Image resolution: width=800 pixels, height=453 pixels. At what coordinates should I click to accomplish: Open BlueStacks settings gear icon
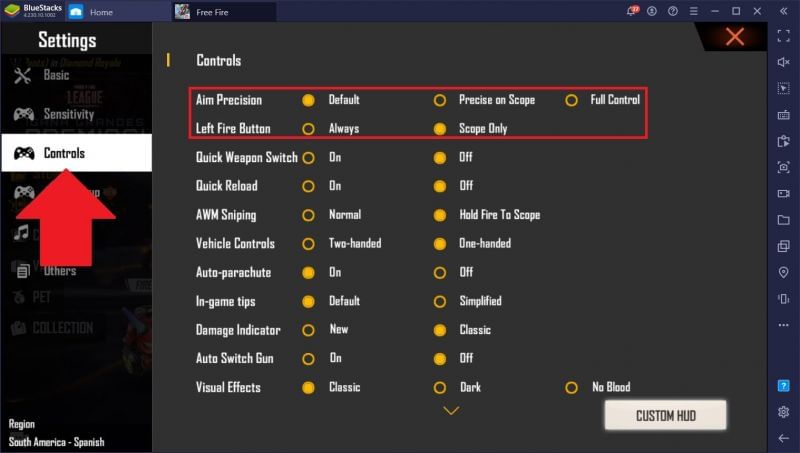point(784,412)
